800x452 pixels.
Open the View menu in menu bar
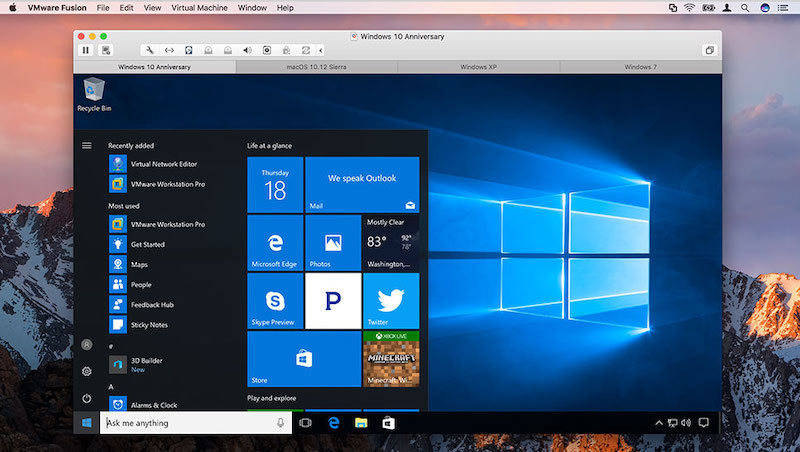pos(152,8)
